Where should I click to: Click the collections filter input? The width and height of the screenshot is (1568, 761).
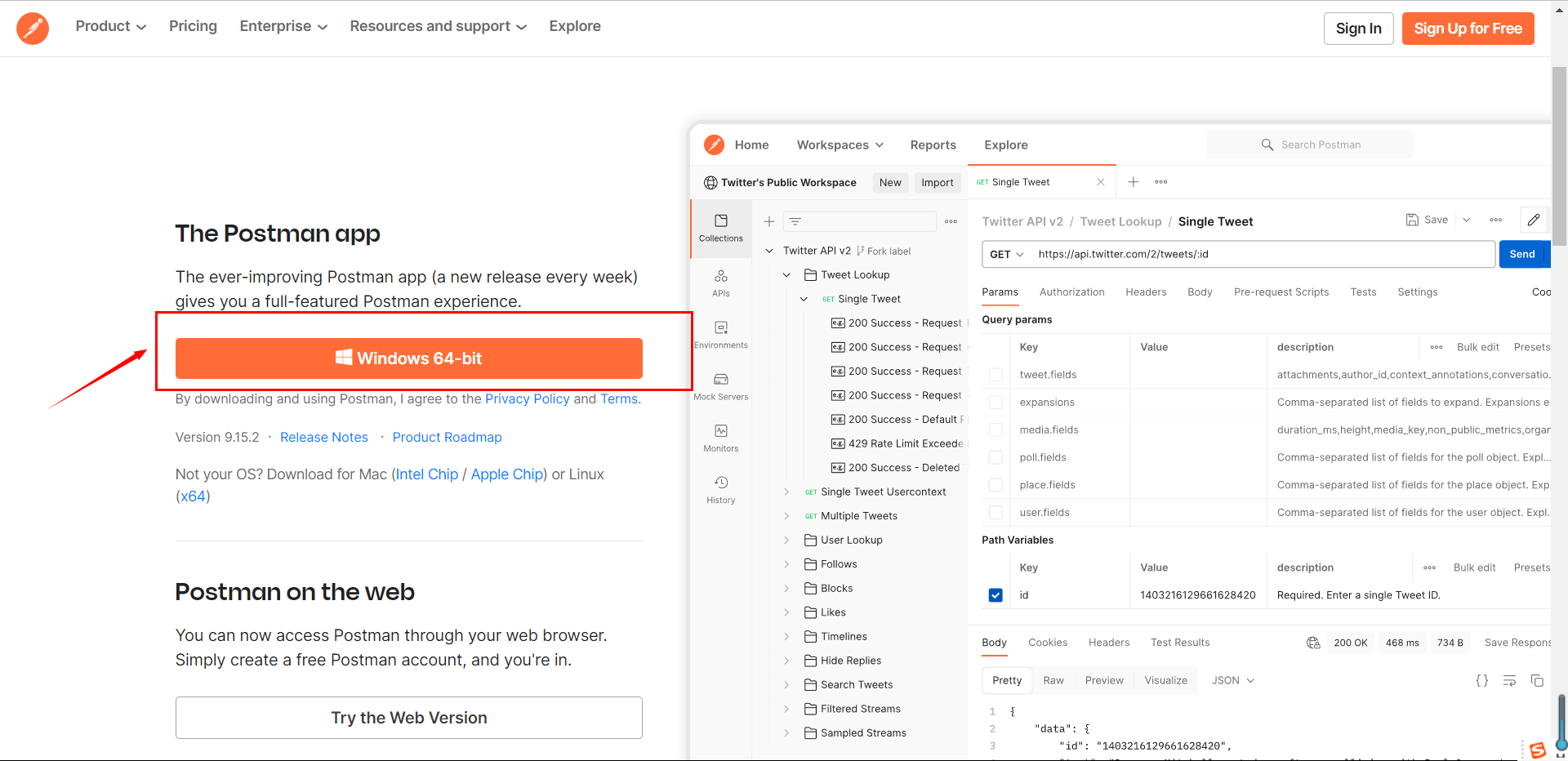point(859,221)
